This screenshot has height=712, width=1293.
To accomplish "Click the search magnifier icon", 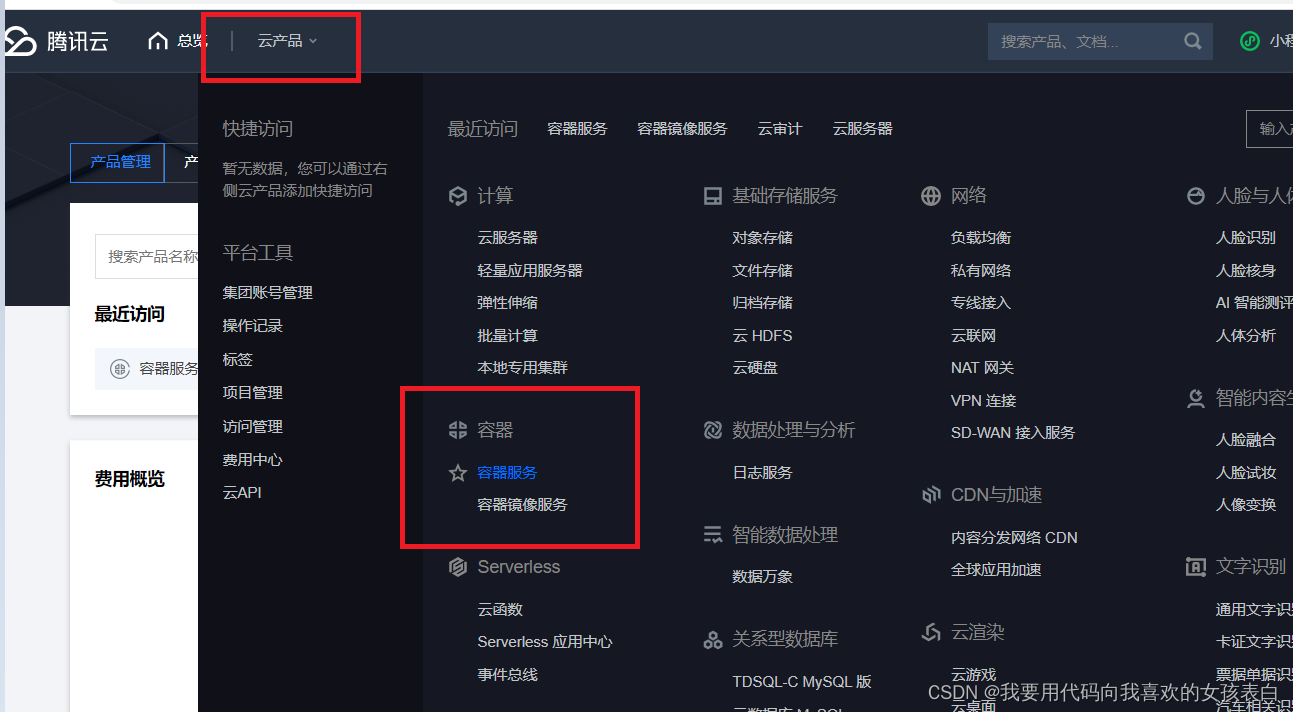I will click(x=1193, y=41).
